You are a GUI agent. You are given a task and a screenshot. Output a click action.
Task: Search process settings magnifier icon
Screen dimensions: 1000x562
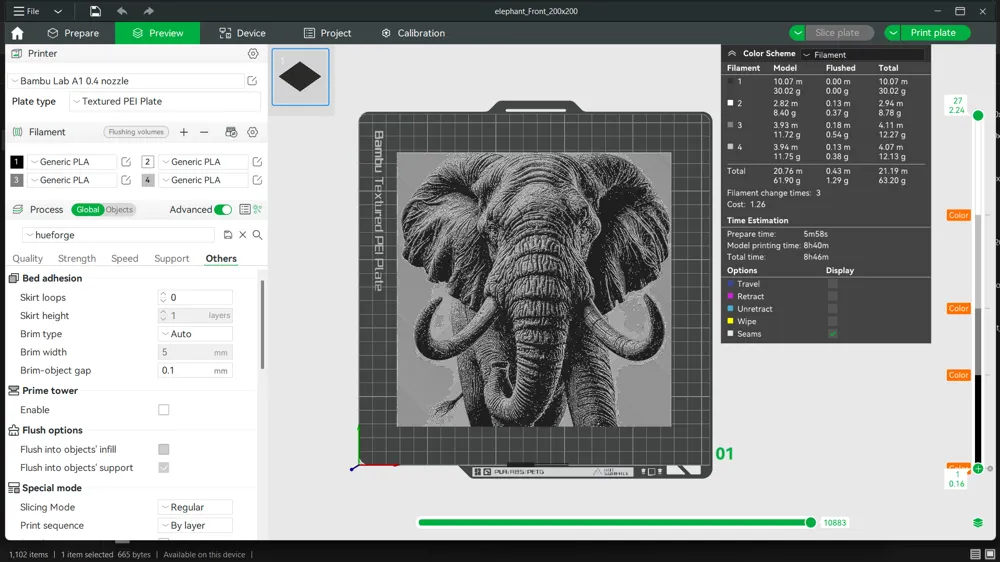257,235
